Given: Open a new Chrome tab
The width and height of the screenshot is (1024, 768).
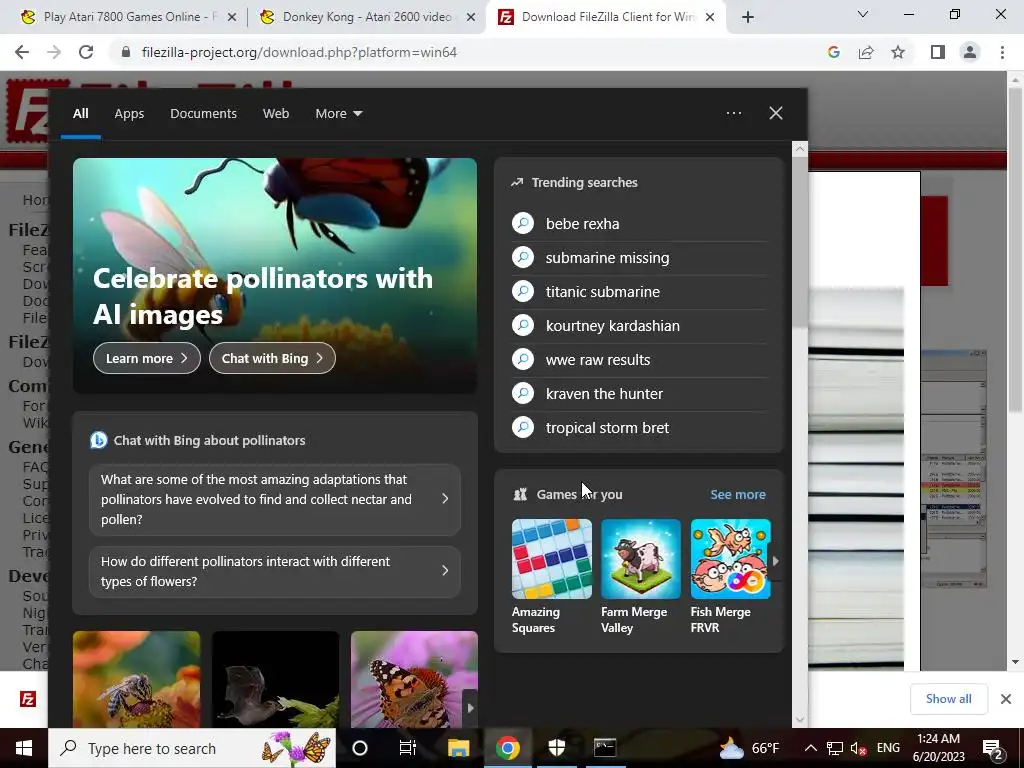Looking at the screenshot, I should coord(748,17).
